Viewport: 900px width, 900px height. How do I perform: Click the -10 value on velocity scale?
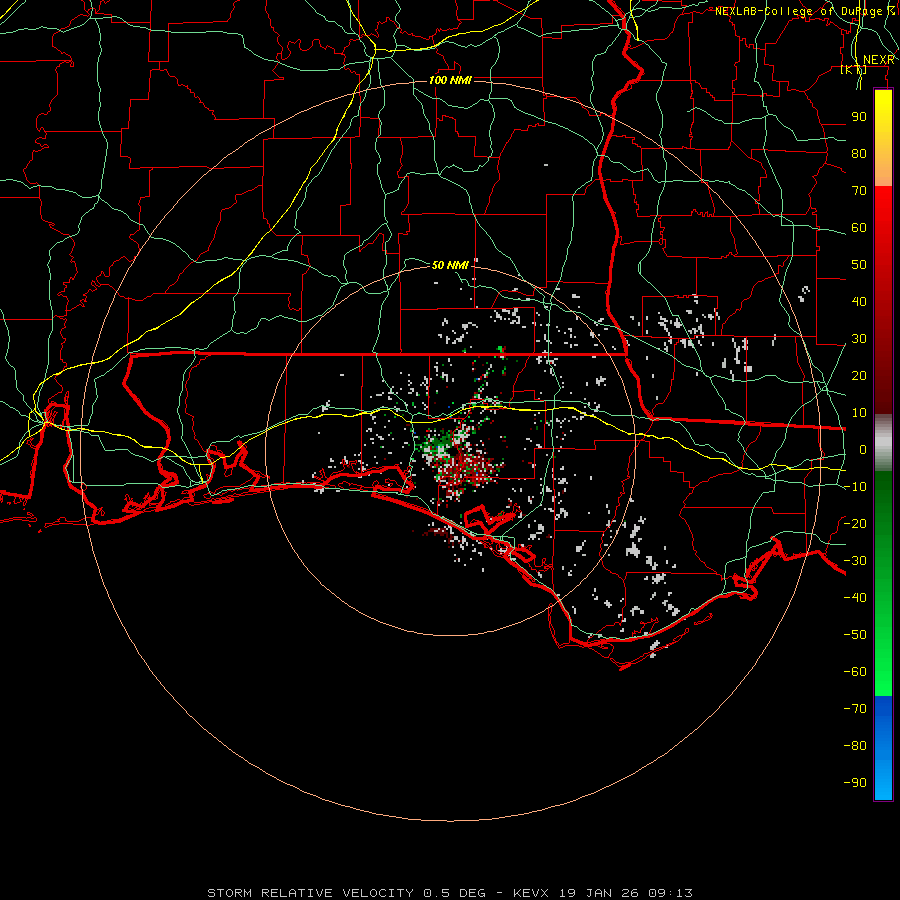[855, 487]
